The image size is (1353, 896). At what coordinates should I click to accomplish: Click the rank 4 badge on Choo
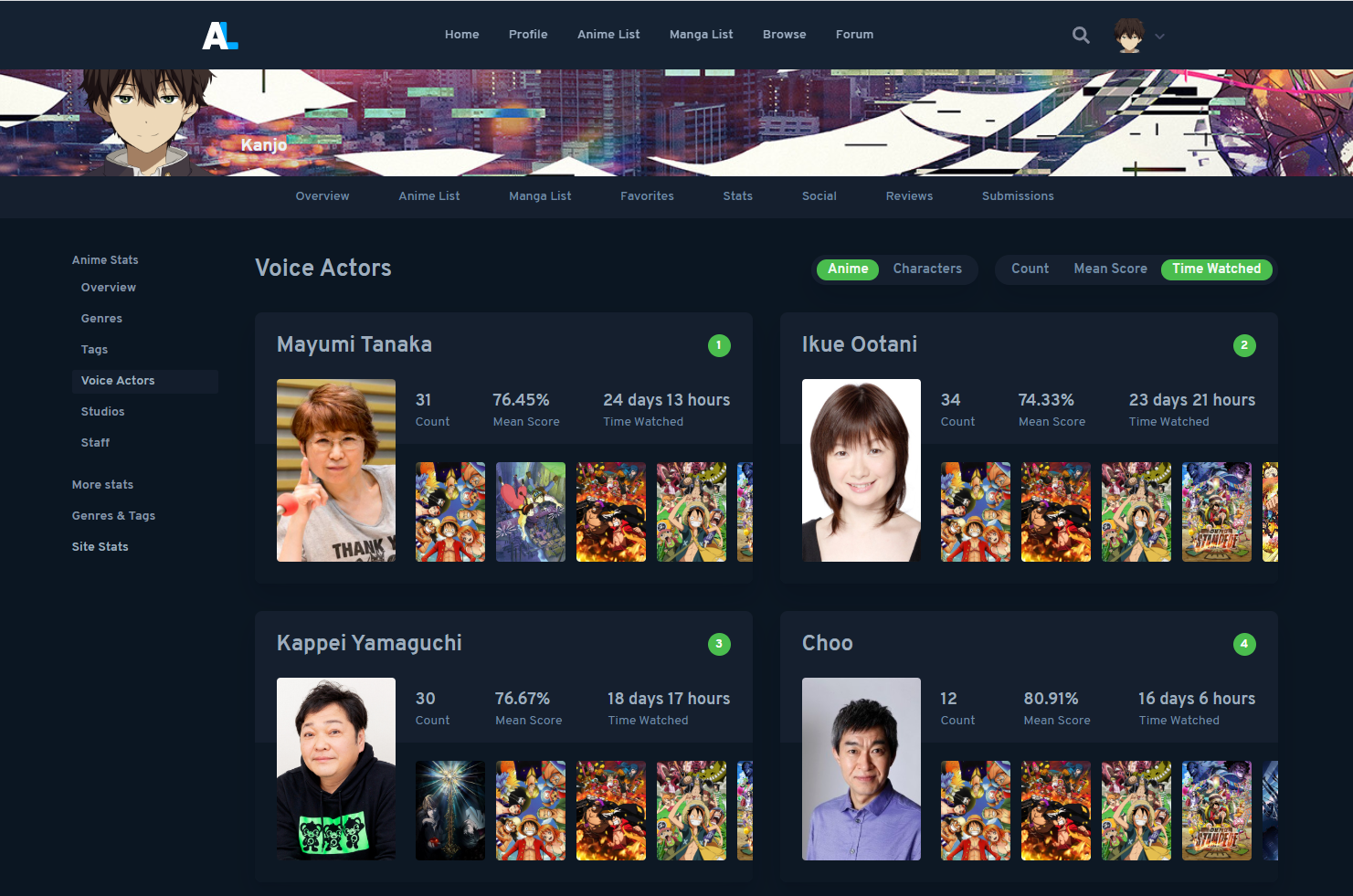point(1243,644)
